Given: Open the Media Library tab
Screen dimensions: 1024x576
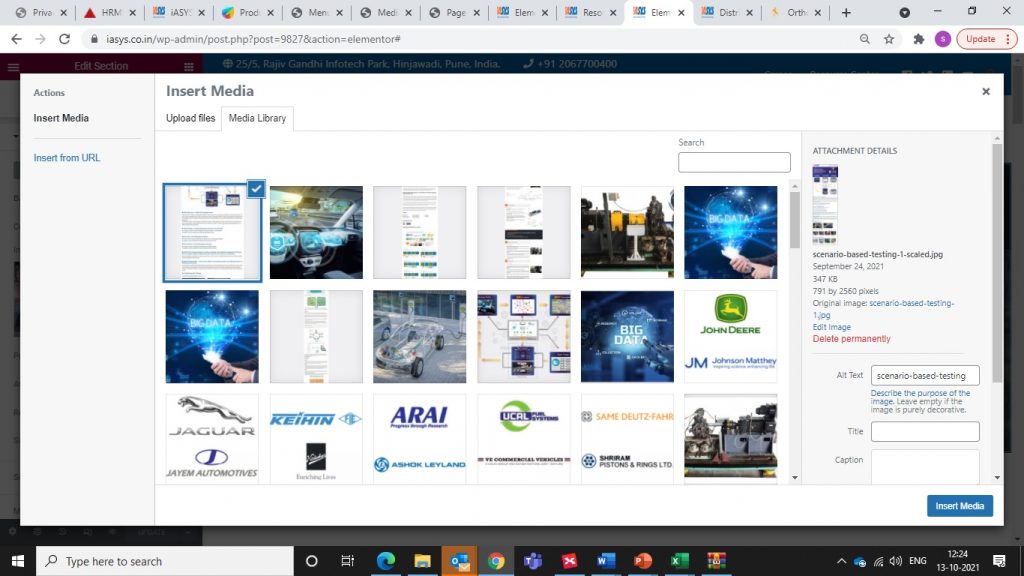Looking at the screenshot, I should pos(257,118).
